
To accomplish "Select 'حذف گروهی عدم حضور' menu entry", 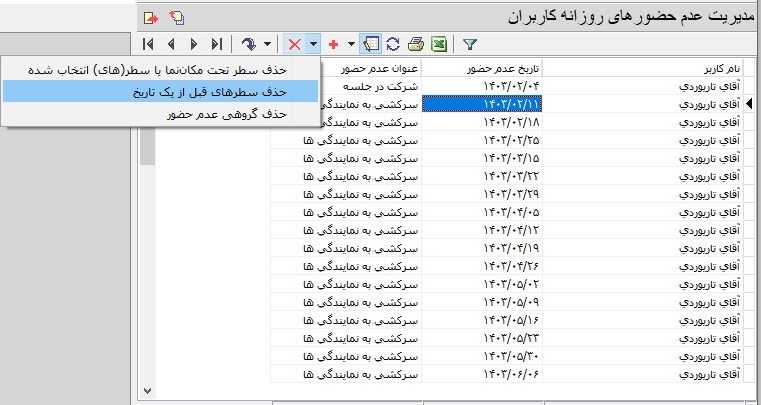I will coord(160,114).
